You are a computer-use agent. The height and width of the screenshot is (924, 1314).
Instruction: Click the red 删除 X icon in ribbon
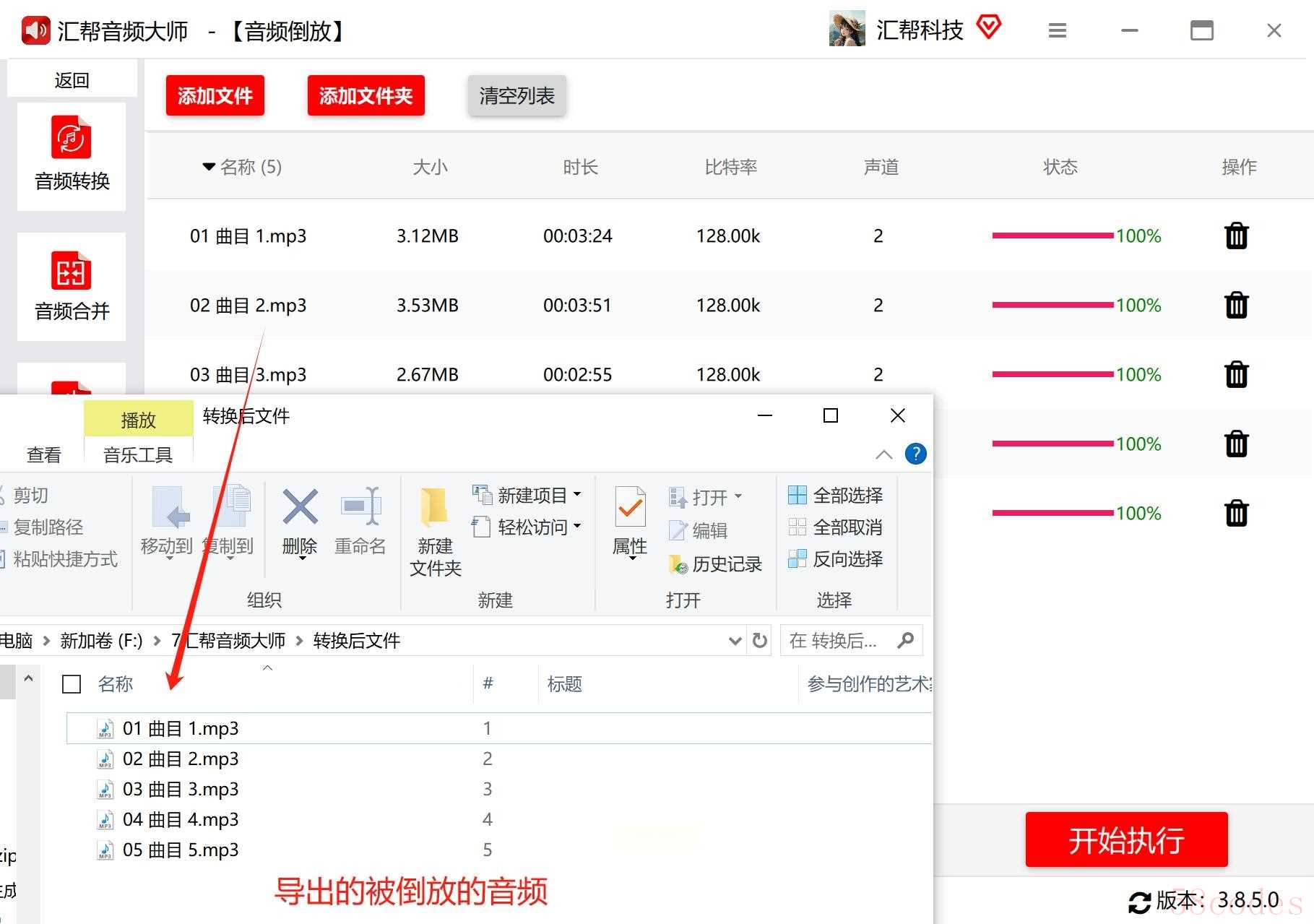[300, 507]
